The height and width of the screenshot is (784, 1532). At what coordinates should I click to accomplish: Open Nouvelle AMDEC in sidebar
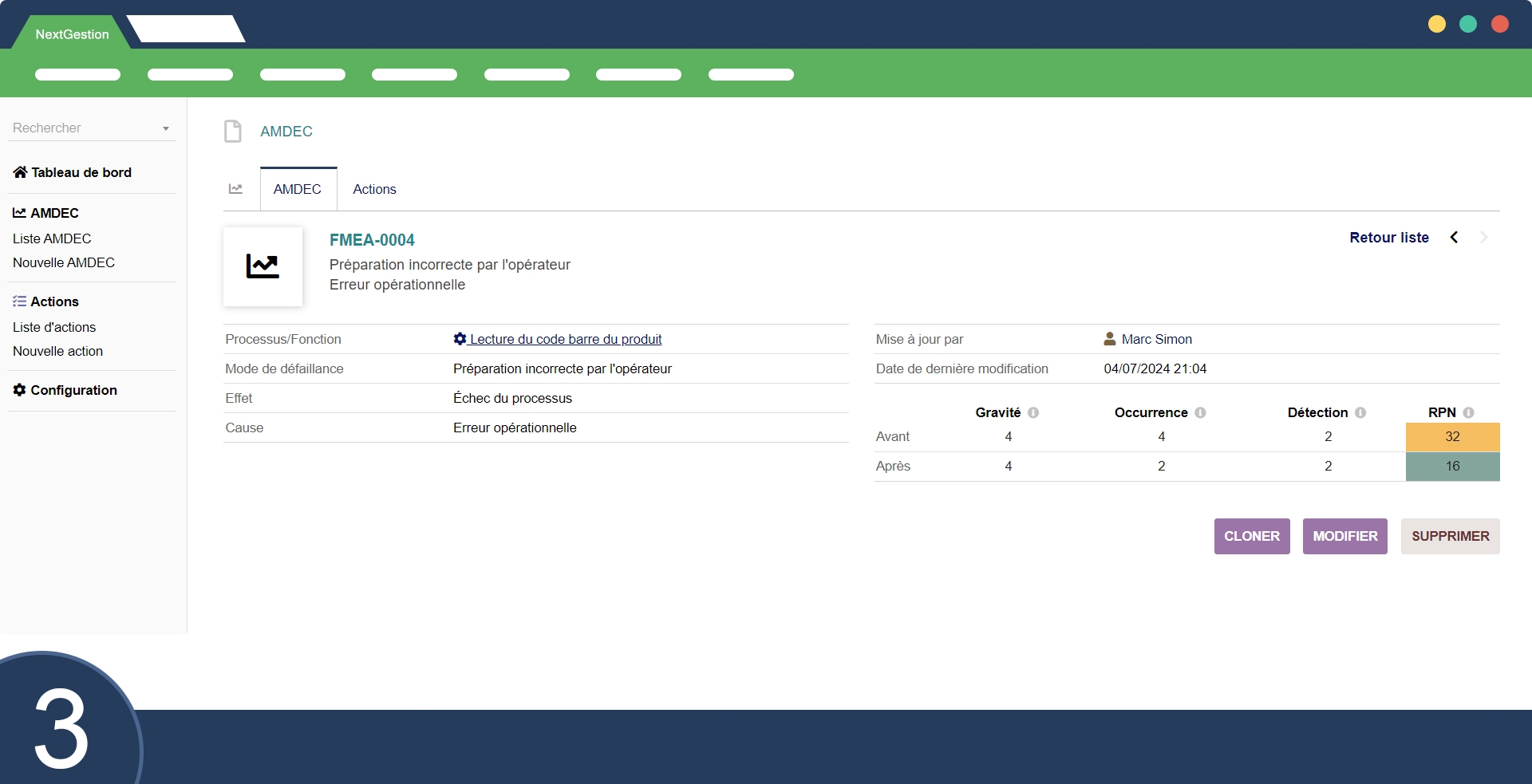pos(64,262)
